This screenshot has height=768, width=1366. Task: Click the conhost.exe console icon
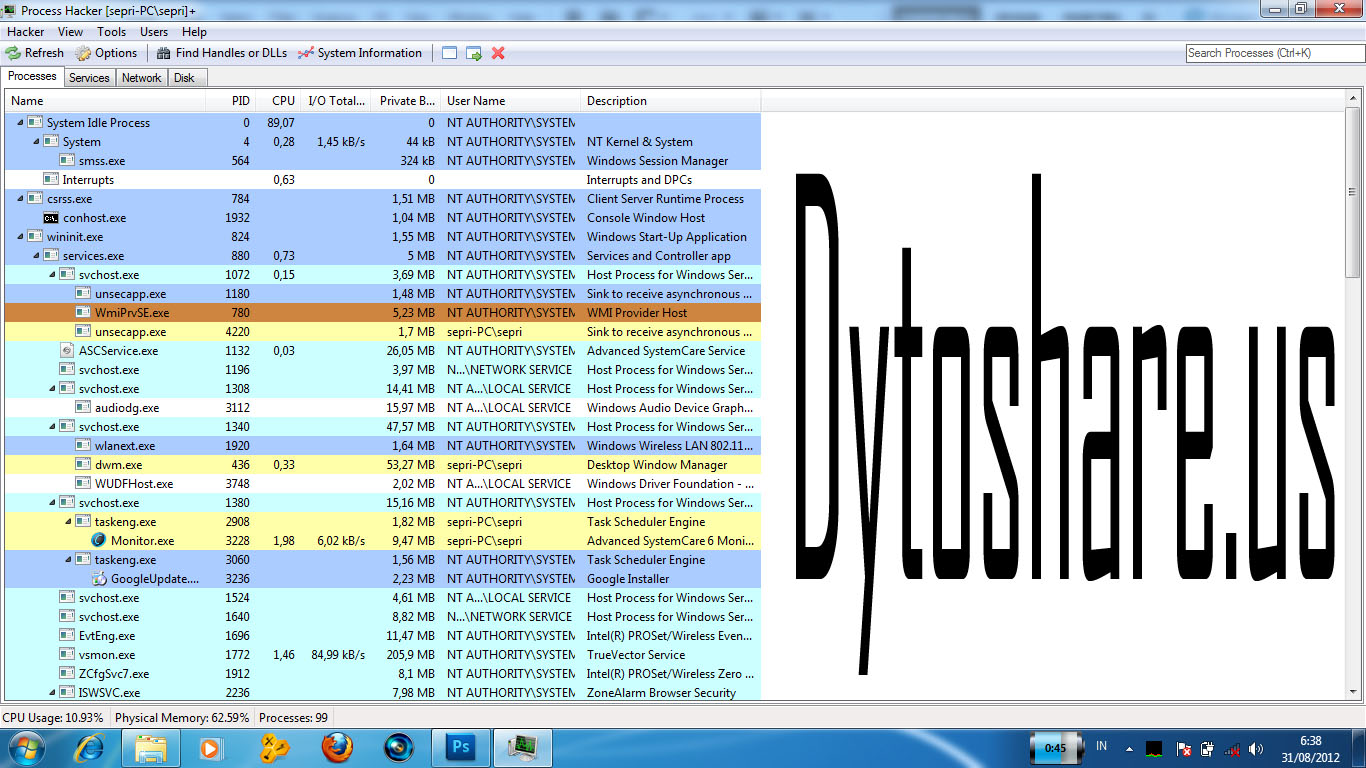pos(51,218)
